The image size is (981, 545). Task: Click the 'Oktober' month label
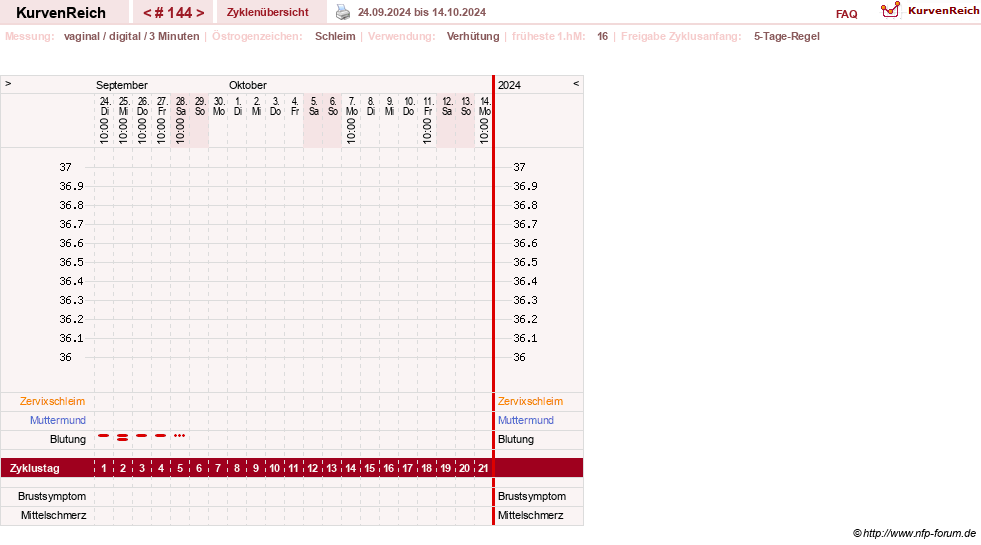248,85
